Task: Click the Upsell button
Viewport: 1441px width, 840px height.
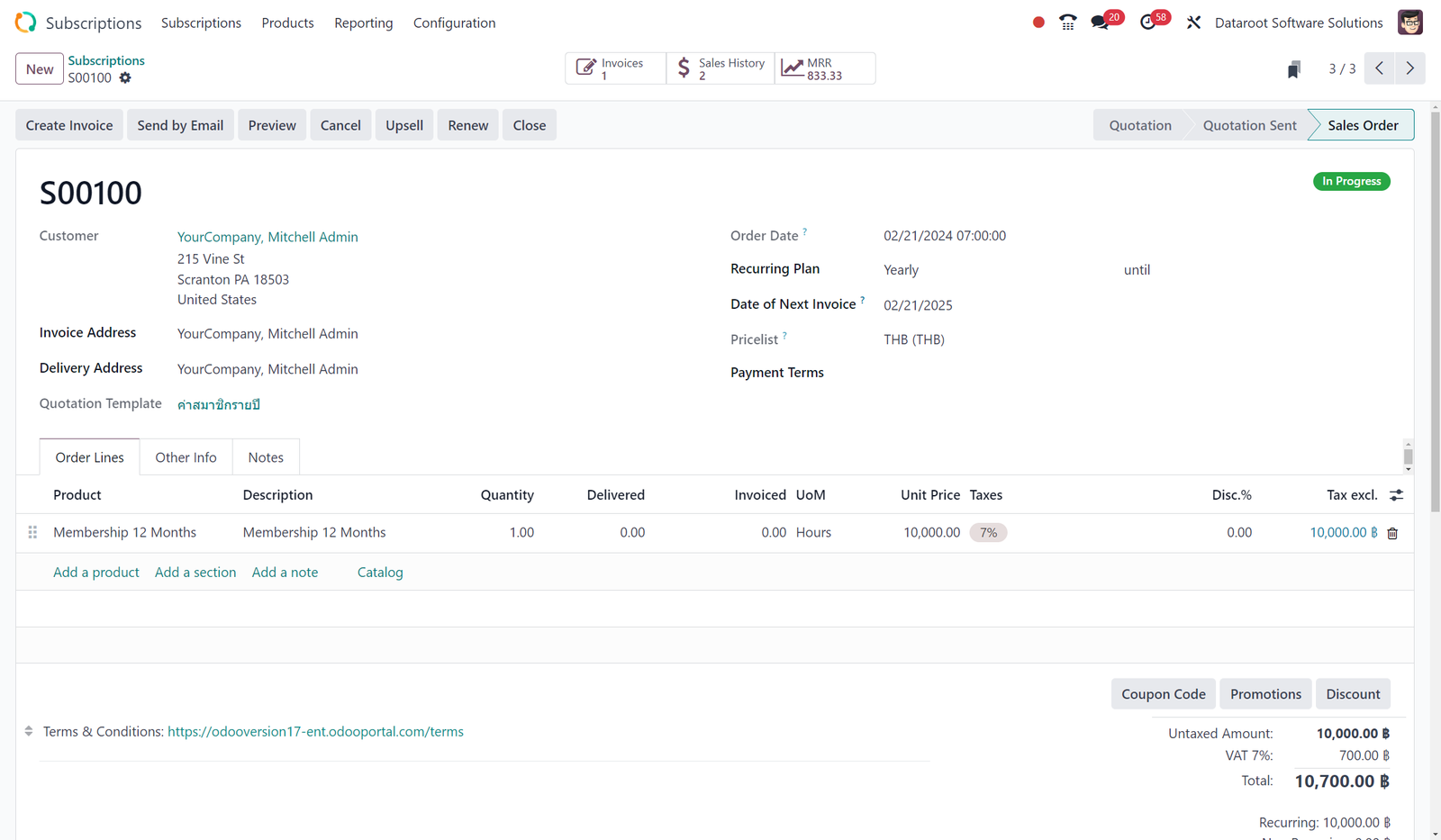Action: coord(404,125)
